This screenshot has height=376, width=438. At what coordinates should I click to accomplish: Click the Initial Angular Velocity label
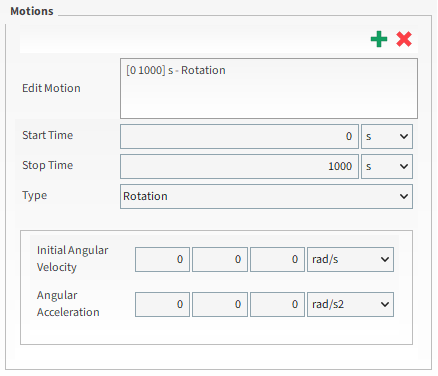tap(72, 259)
